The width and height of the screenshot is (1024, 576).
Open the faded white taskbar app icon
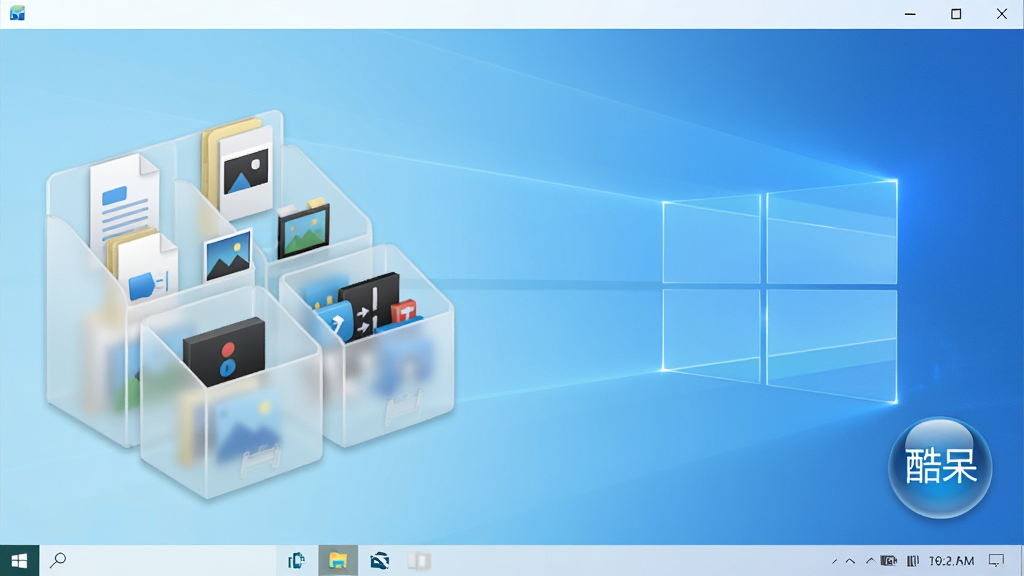[419, 560]
